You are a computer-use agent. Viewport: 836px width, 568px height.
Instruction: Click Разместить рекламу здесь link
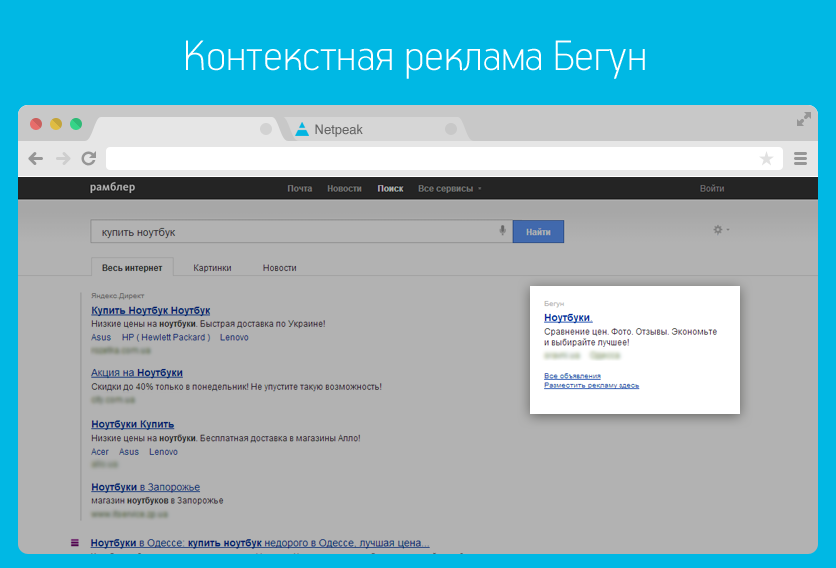coord(591,385)
